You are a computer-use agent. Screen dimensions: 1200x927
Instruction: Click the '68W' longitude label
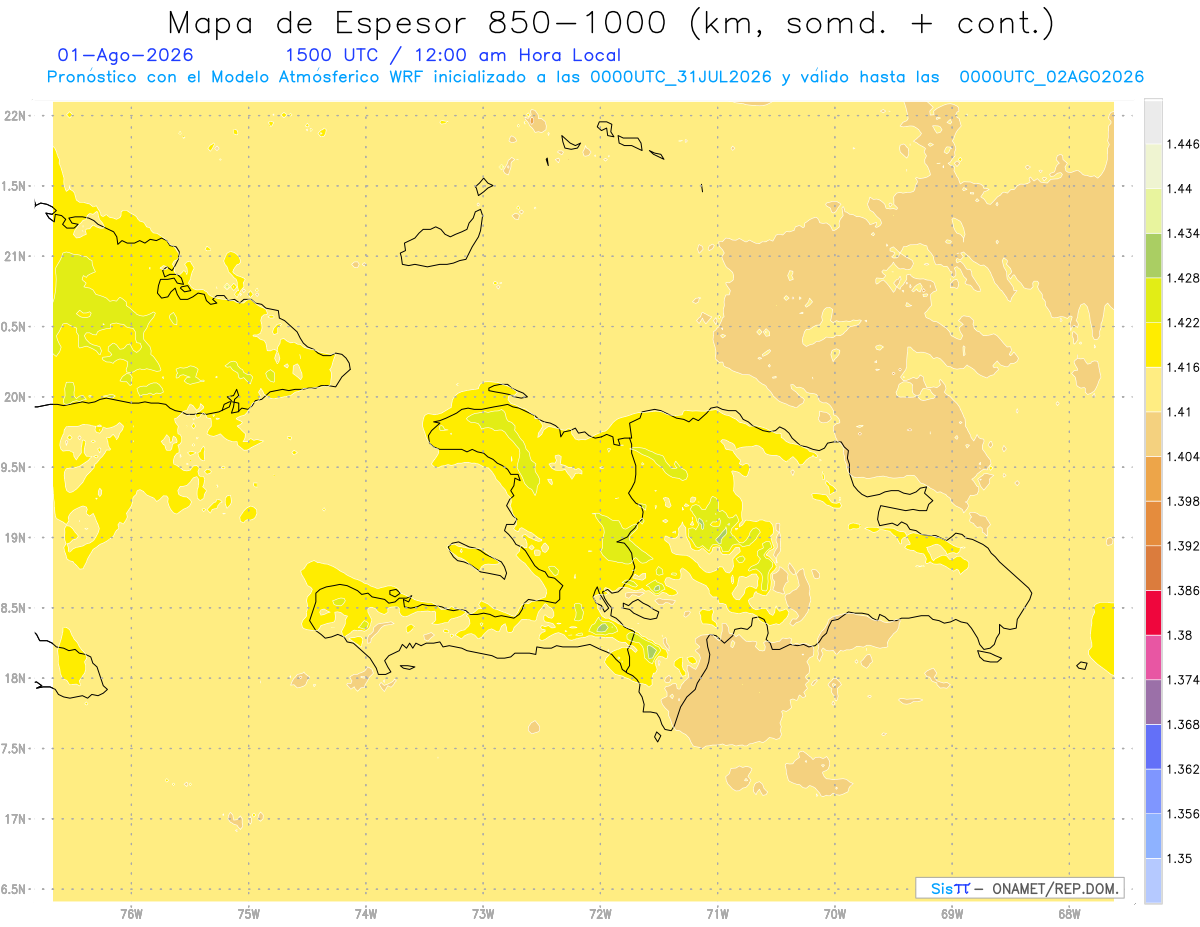(1069, 914)
